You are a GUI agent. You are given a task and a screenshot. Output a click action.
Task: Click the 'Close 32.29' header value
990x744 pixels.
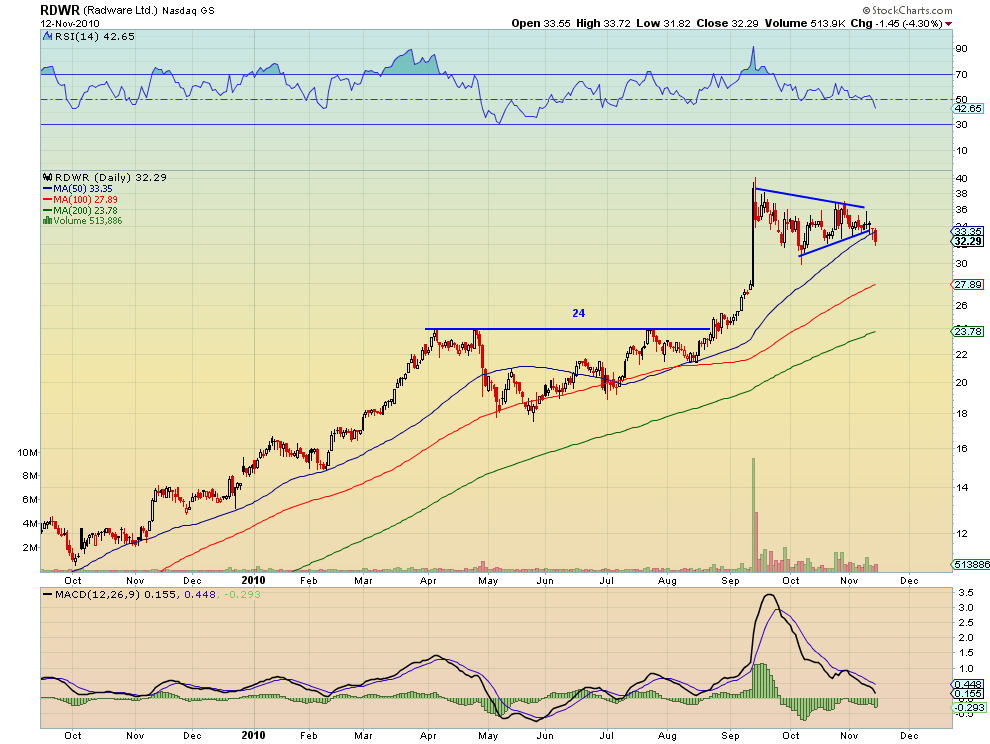pyautogui.click(x=727, y=23)
